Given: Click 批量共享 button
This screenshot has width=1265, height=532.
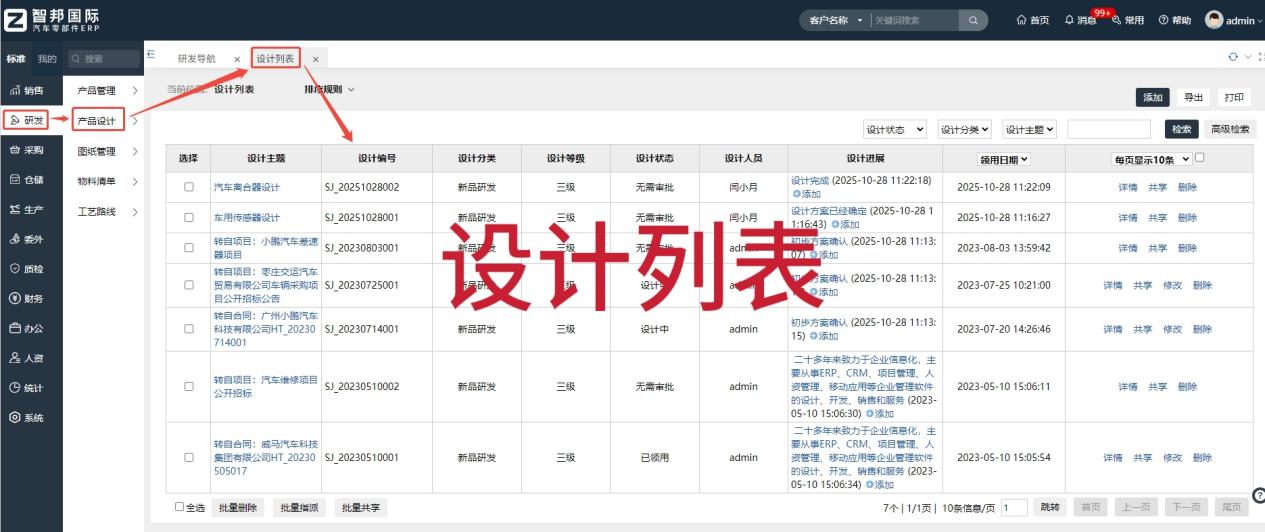Looking at the screenshot, I should pos(361,507).
